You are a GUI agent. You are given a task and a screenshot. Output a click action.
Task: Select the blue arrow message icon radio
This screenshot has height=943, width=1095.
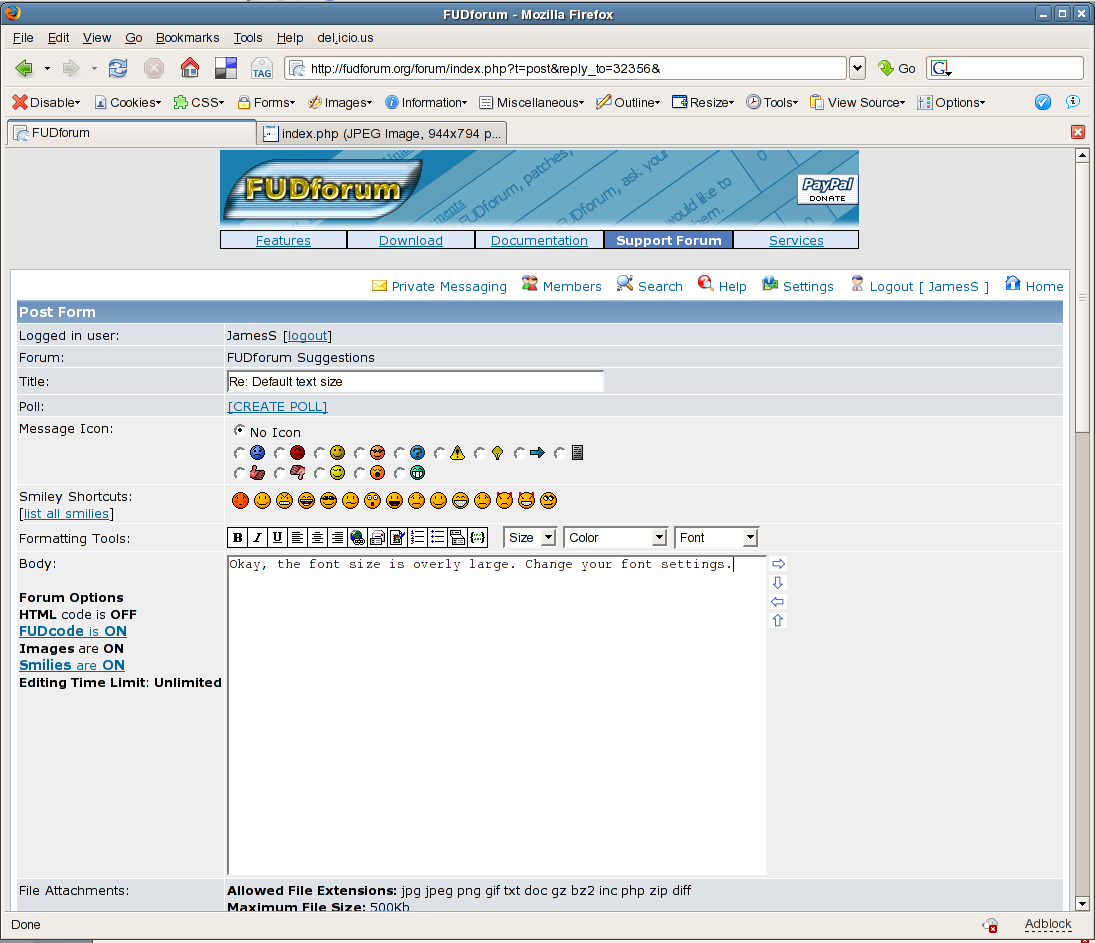tap(519, 453)
